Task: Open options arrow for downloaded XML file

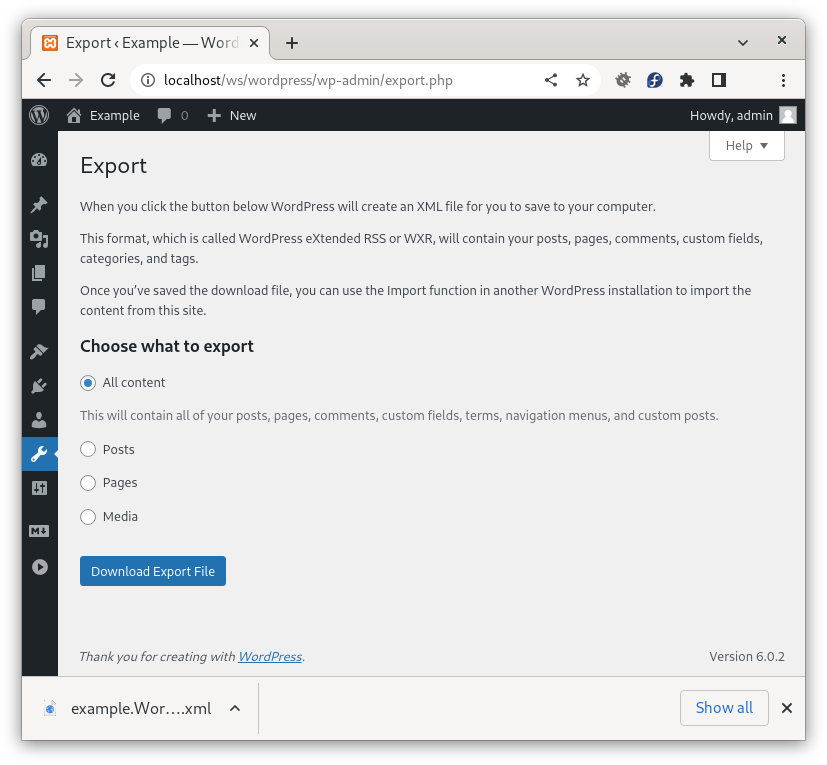Action: click(234, 708)
